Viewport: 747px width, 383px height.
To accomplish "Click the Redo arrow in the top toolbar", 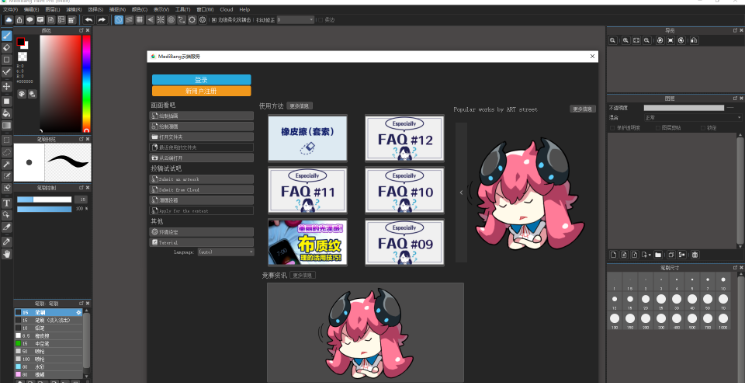I will (x=101, y=20).
